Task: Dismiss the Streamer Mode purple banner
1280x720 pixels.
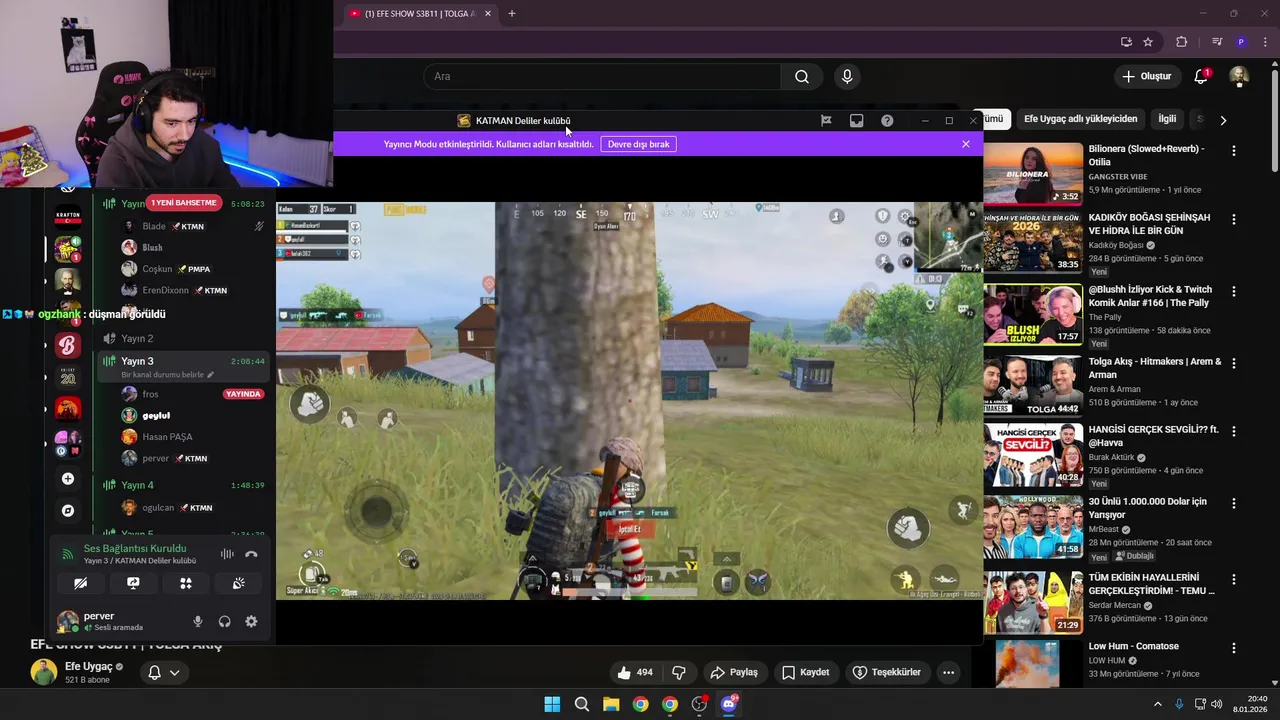Action: pyautogui.click(x=966, y=144)
